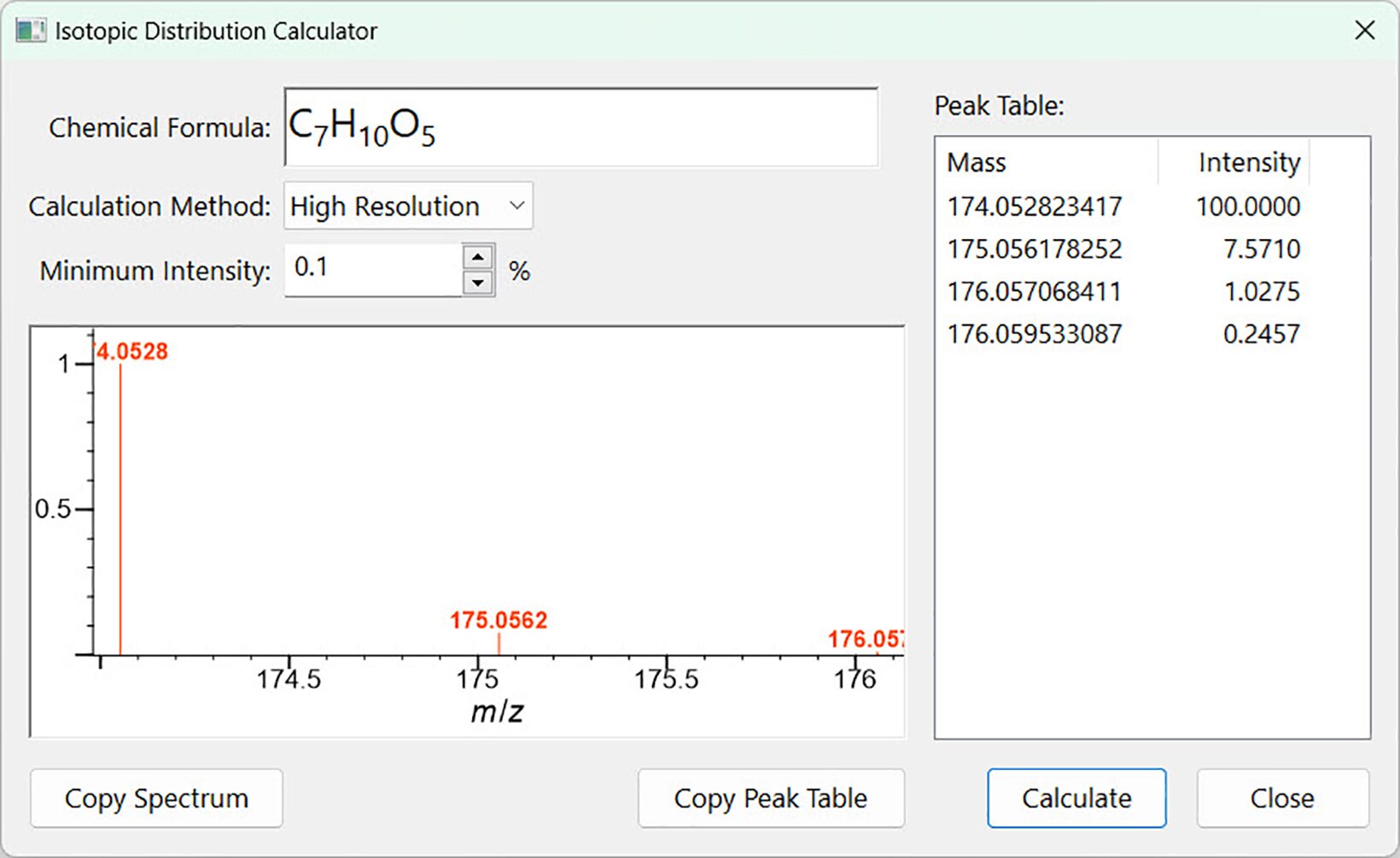Open the Calculation Method dropdown
The width and height of the screenshot is (1400, 858).
coord(408,206)
